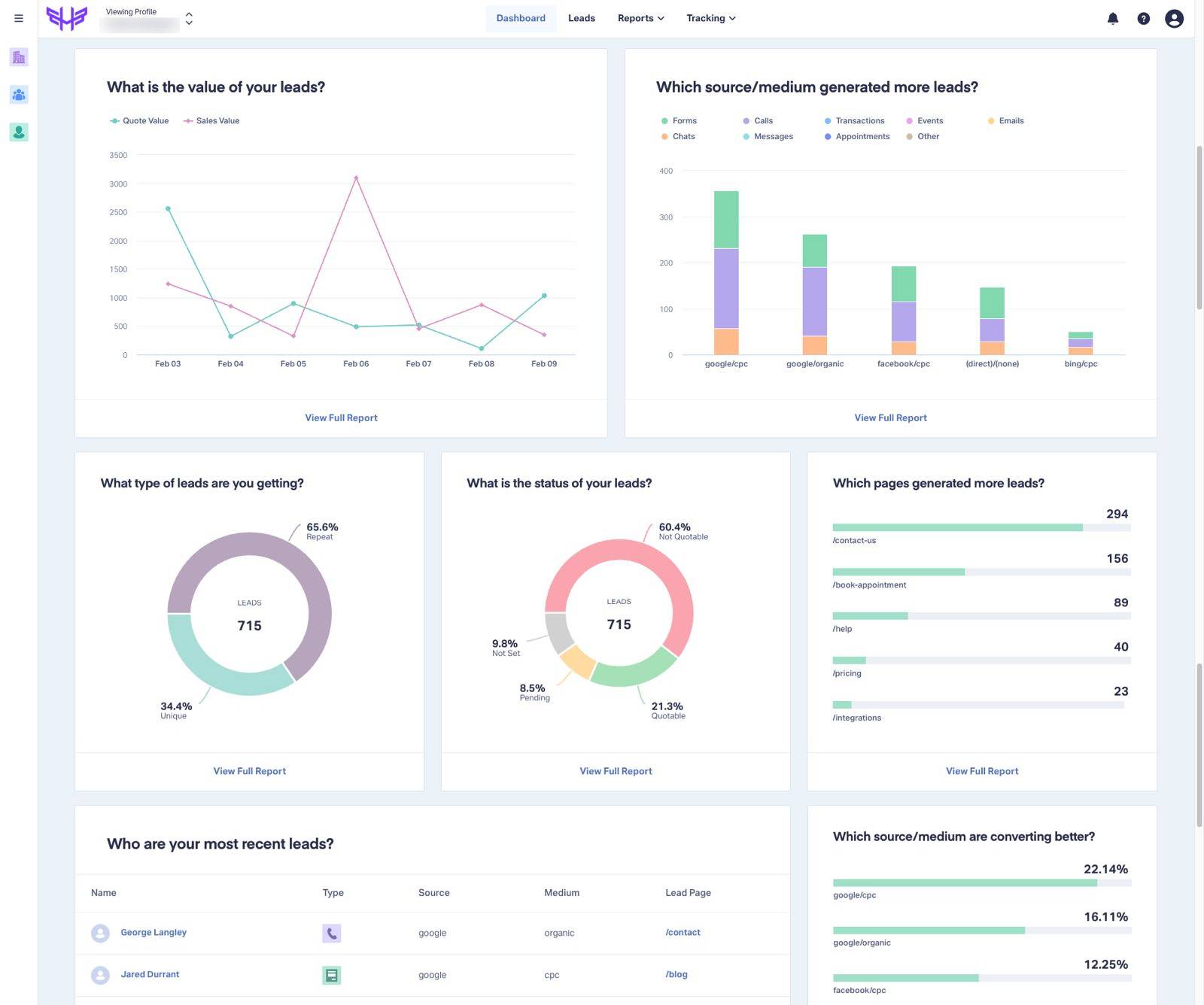Open George Langley lead profile
This screenshot has height=1005, width=1204.
pyautogui.click(x=154, y=932)
